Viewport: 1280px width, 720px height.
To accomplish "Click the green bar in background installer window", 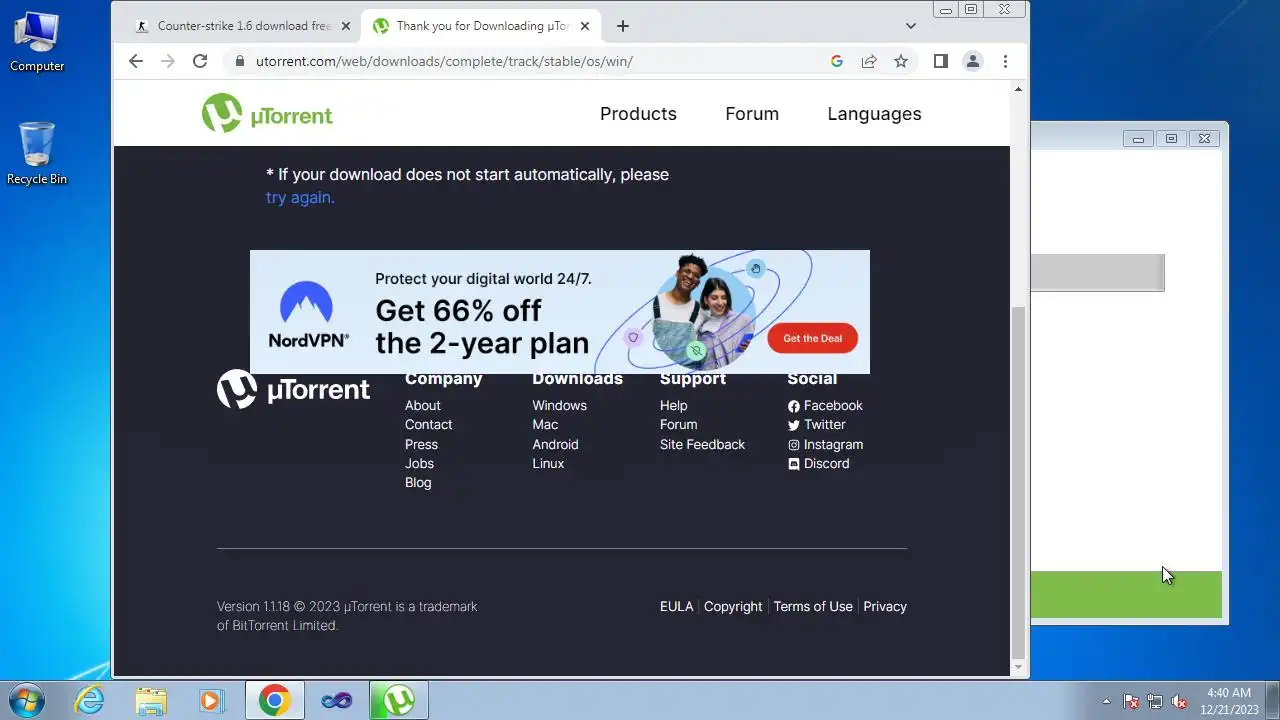I will (x=1126, y=595).
